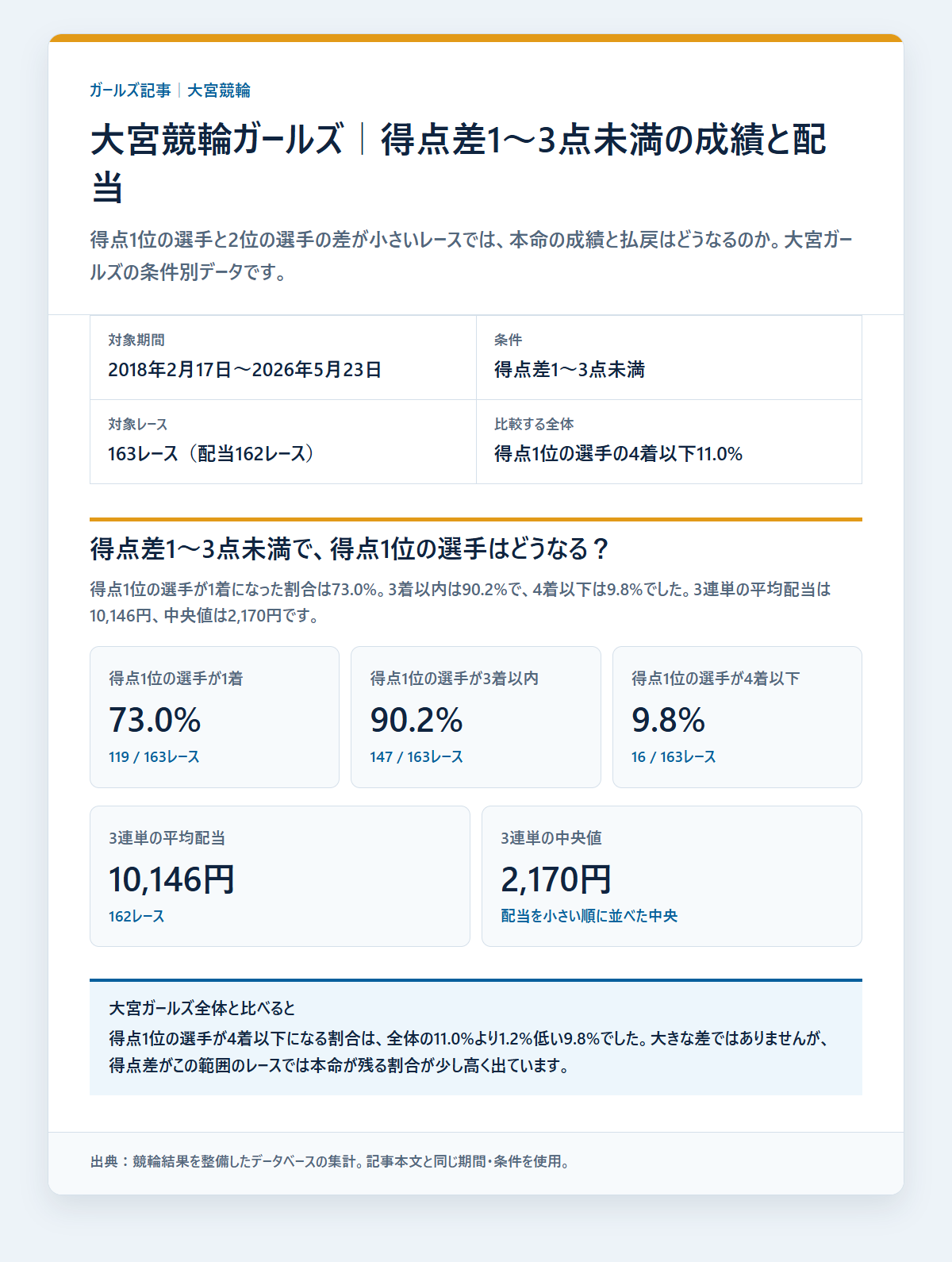This screenshot has width=952, height=1262.
Task: Click the comparison paragraph mentioning 1.2%低い9.8%
Action: point(469,1052)
